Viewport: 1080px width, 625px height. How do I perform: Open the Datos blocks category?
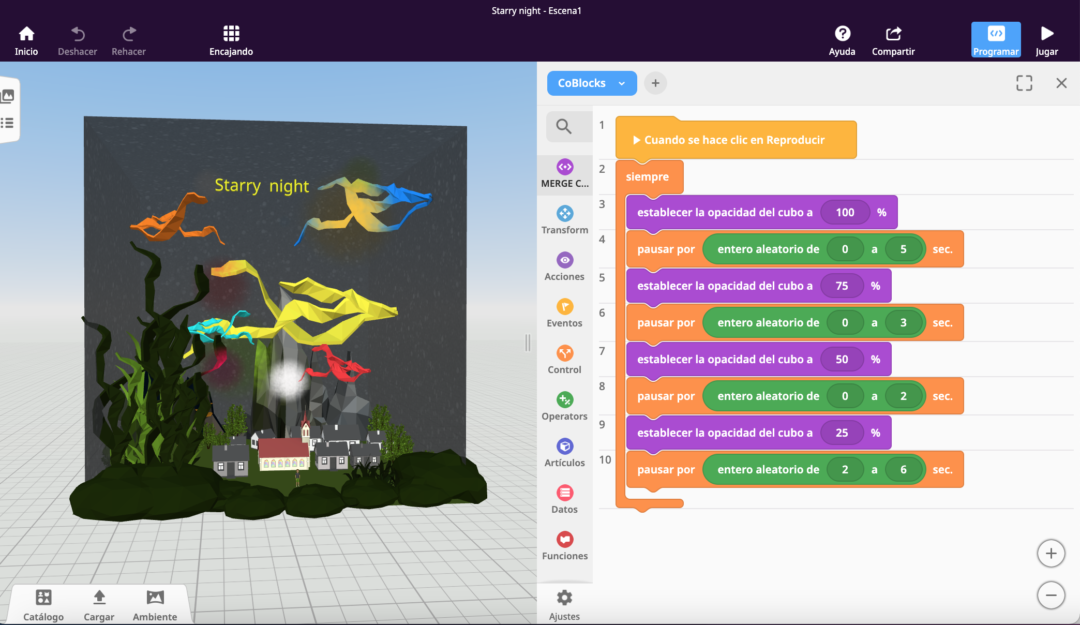tap(563, 498)
